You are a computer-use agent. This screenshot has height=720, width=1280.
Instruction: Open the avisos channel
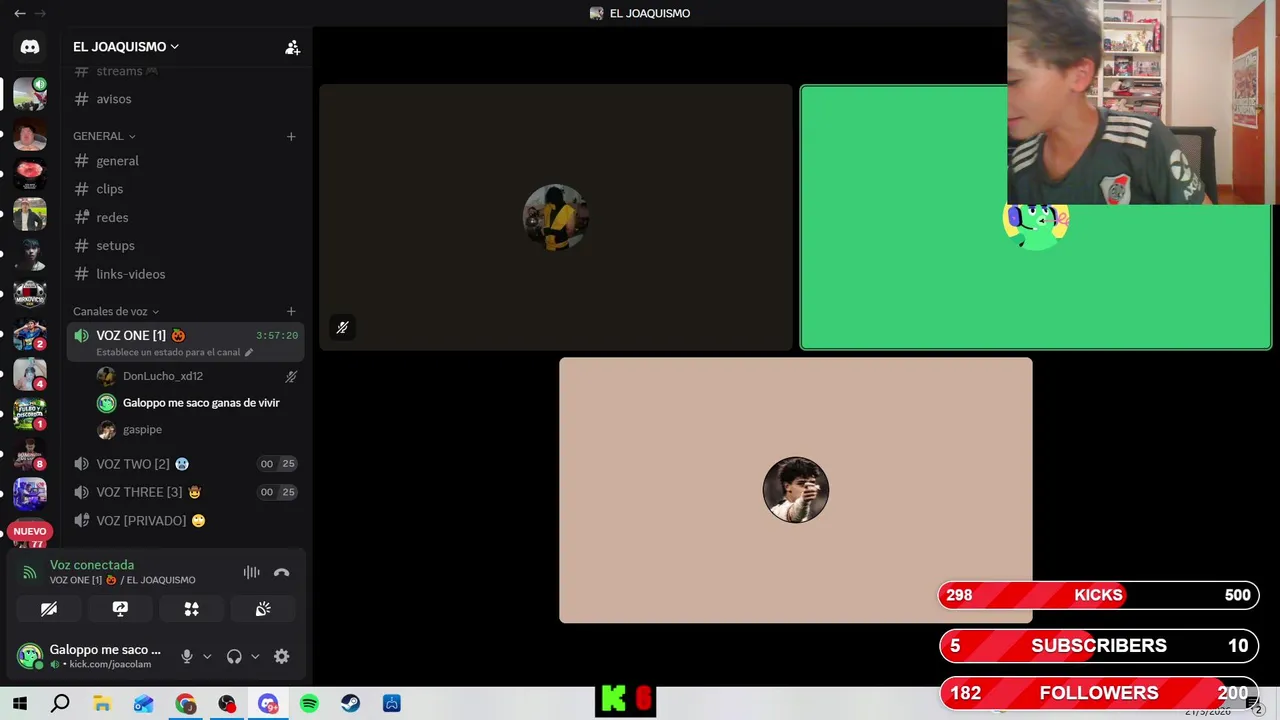point(185,99)
